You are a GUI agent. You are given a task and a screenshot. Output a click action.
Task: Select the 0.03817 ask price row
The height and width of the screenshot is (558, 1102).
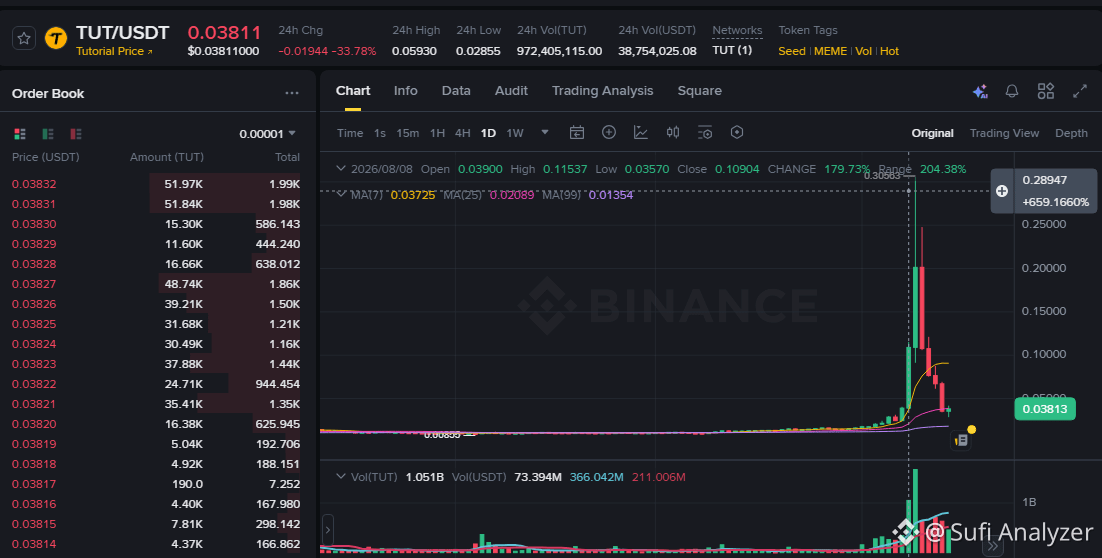click(x=156, y=484)
